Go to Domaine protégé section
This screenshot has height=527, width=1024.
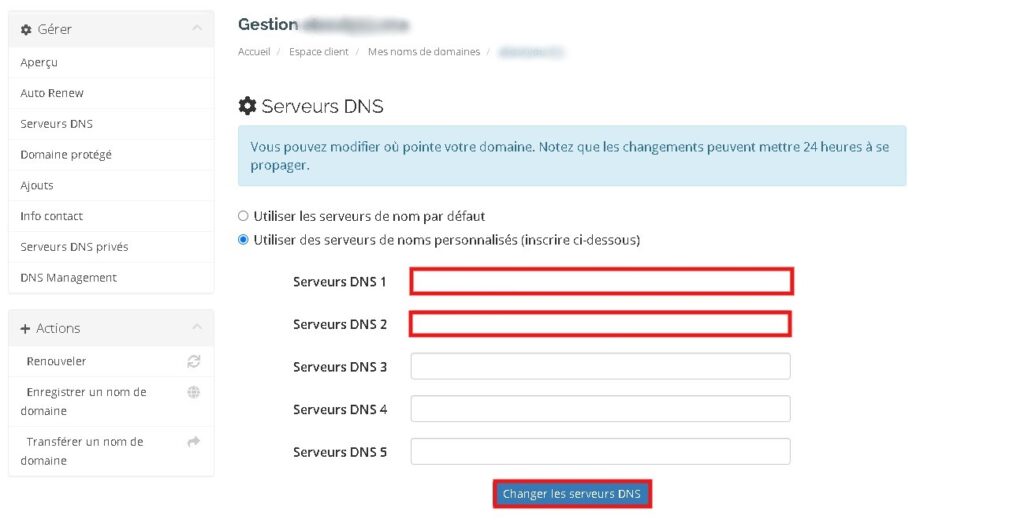tap(66, 155)
